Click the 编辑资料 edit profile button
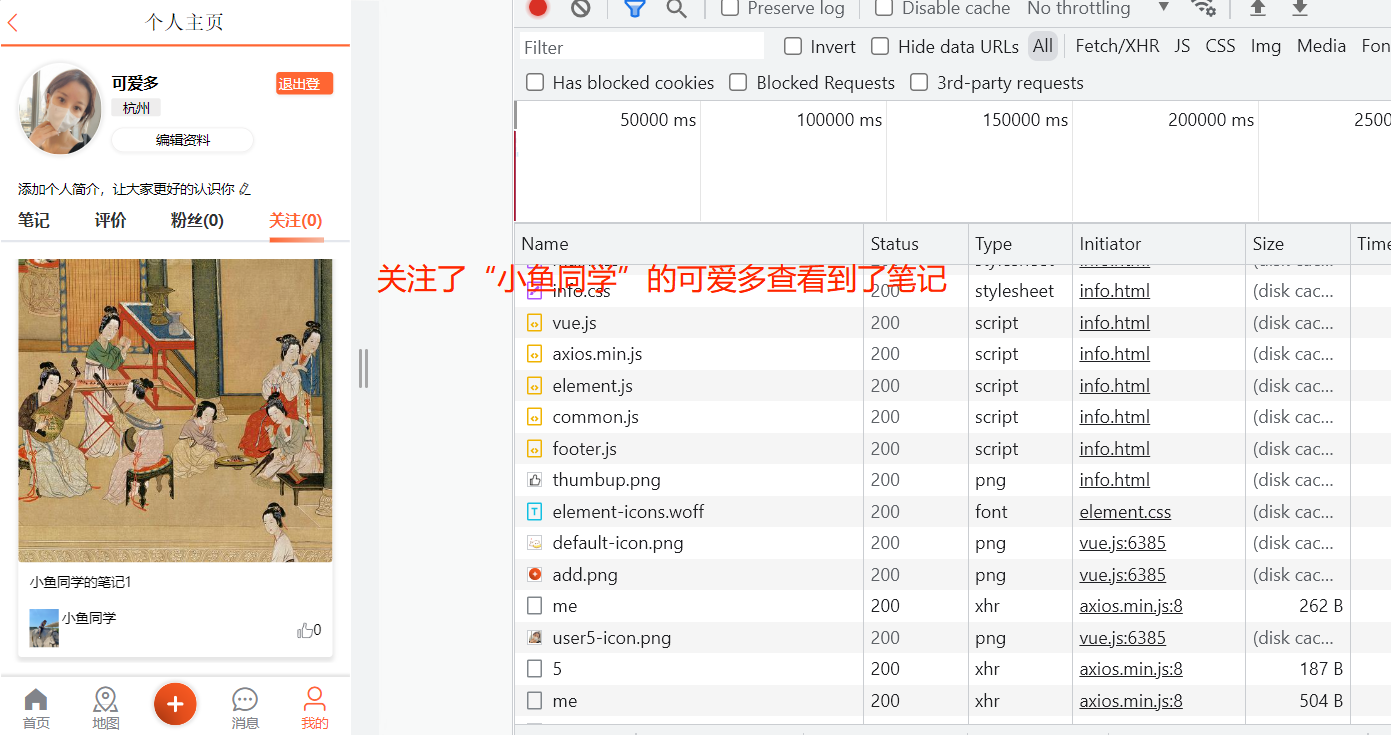Screen dimensions: 1391x735 pyautogui.click(x=182, y=140)
